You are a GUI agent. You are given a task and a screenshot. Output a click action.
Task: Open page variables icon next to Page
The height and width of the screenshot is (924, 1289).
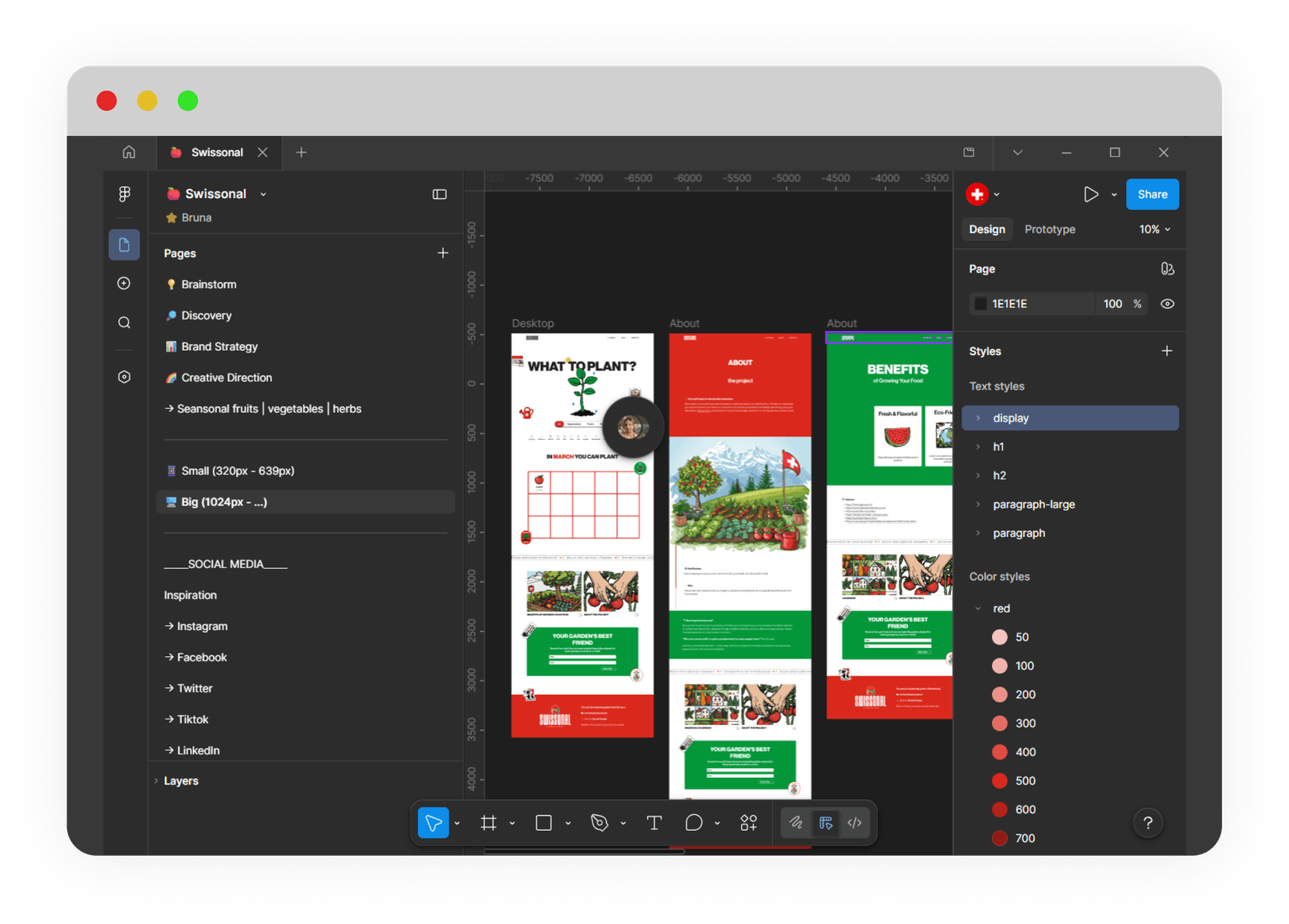pyautogui.click(x=1167, y=269)
